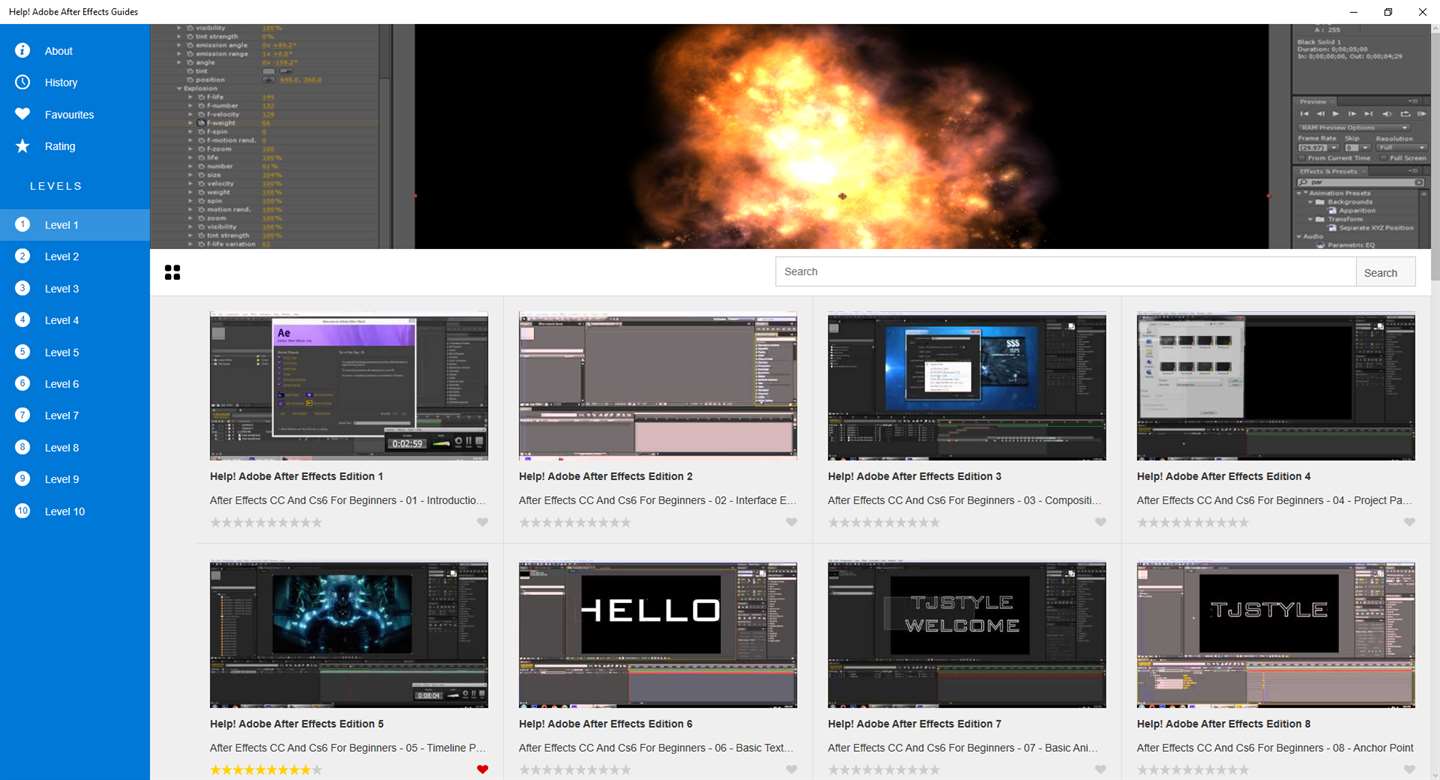Open the Edition 6 HELLO video thumbnail

tap(658, 634)
